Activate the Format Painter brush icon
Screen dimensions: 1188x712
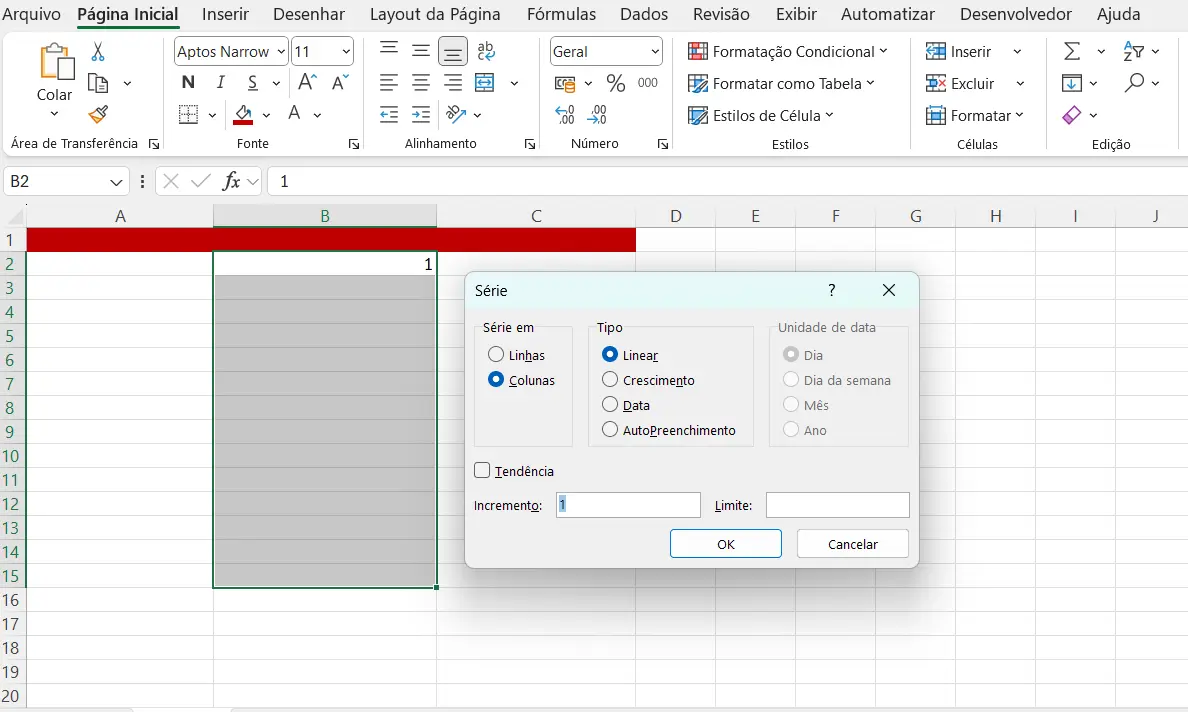pos(98,114)
